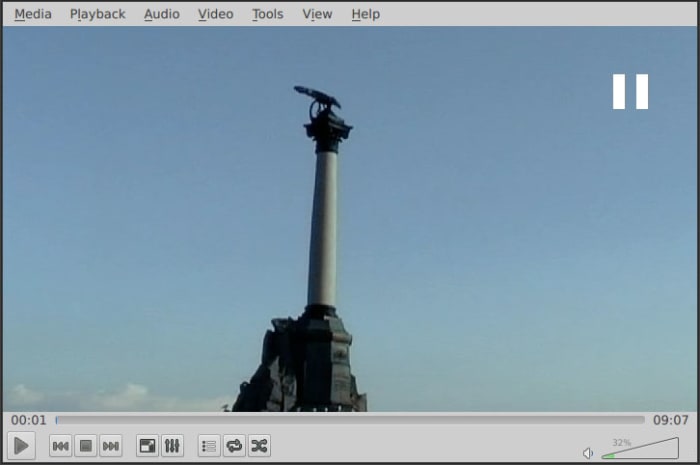Set volume on the volume slider
700x465 pixels.
point(640,450)
